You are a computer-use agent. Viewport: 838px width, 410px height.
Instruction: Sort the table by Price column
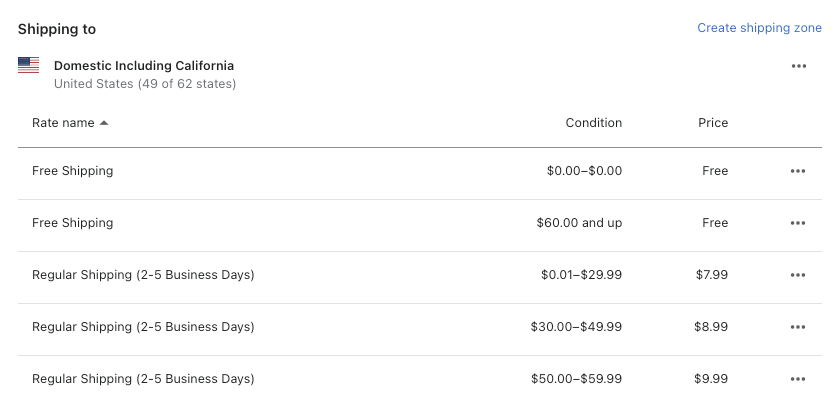coord(713,123)
